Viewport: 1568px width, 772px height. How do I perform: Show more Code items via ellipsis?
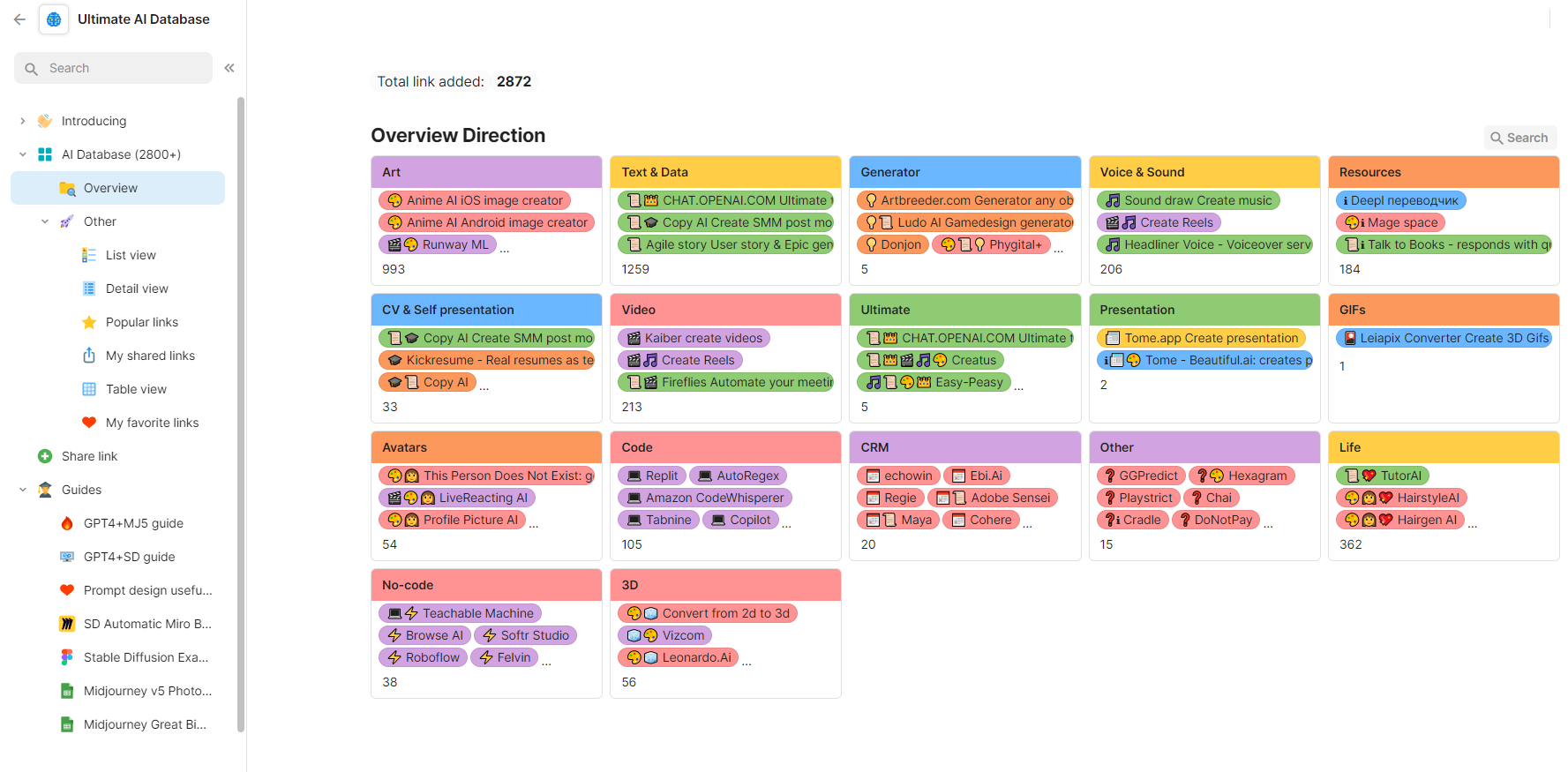point(786,526)
